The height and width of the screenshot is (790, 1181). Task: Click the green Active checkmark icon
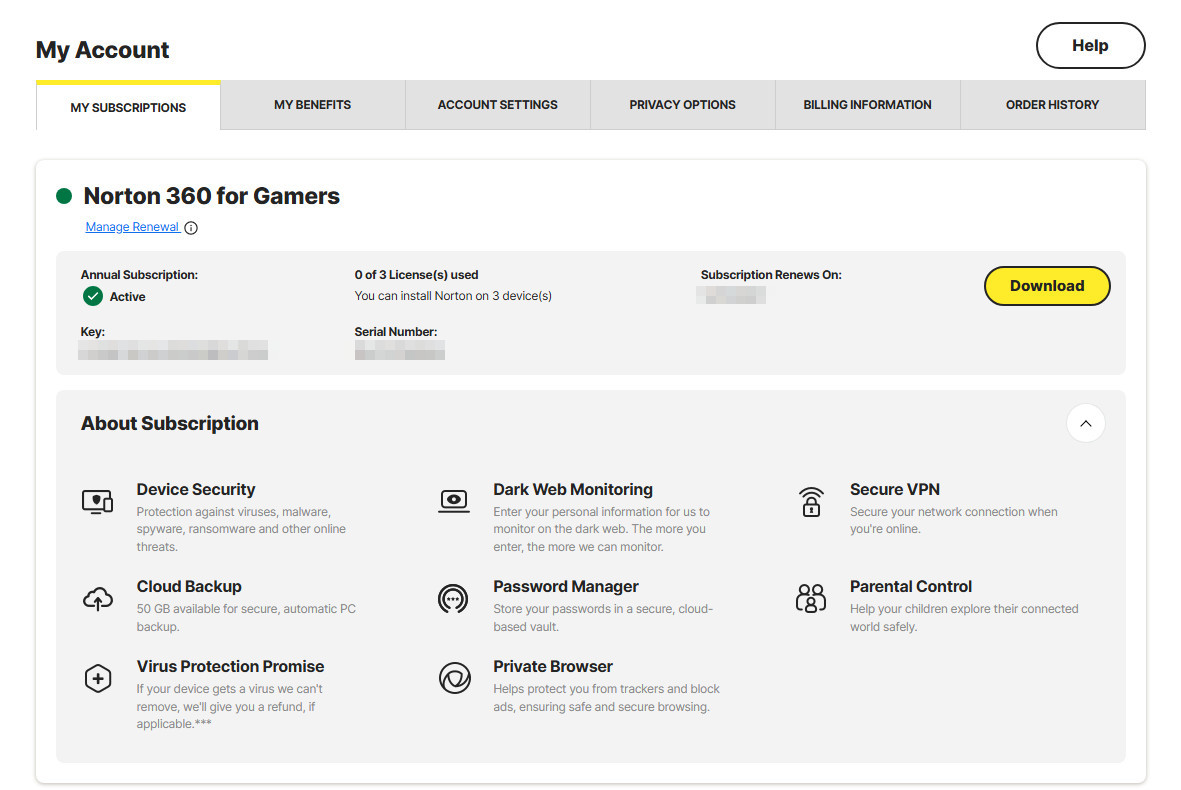tap(93, 296)
